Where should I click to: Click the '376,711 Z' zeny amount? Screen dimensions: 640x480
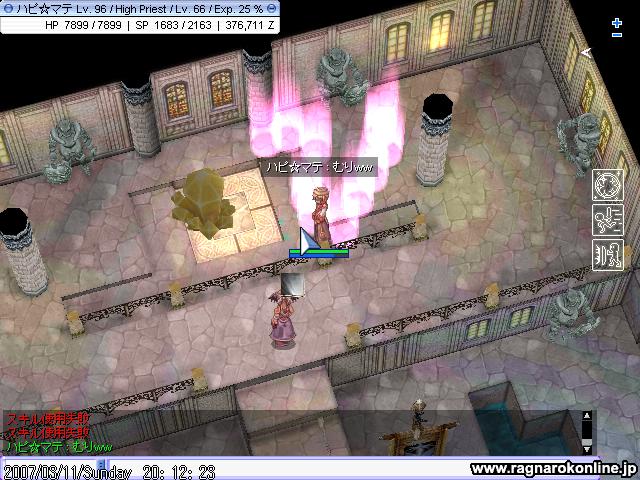[x=250, y=25]
